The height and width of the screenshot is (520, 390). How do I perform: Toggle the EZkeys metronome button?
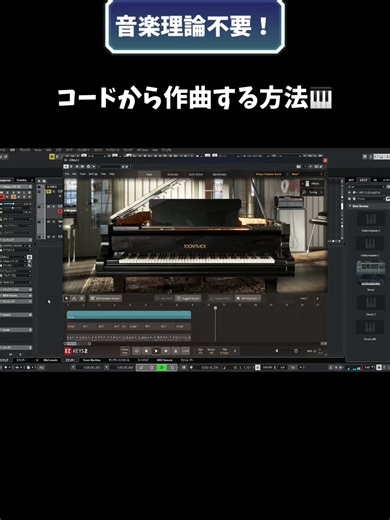175,351
